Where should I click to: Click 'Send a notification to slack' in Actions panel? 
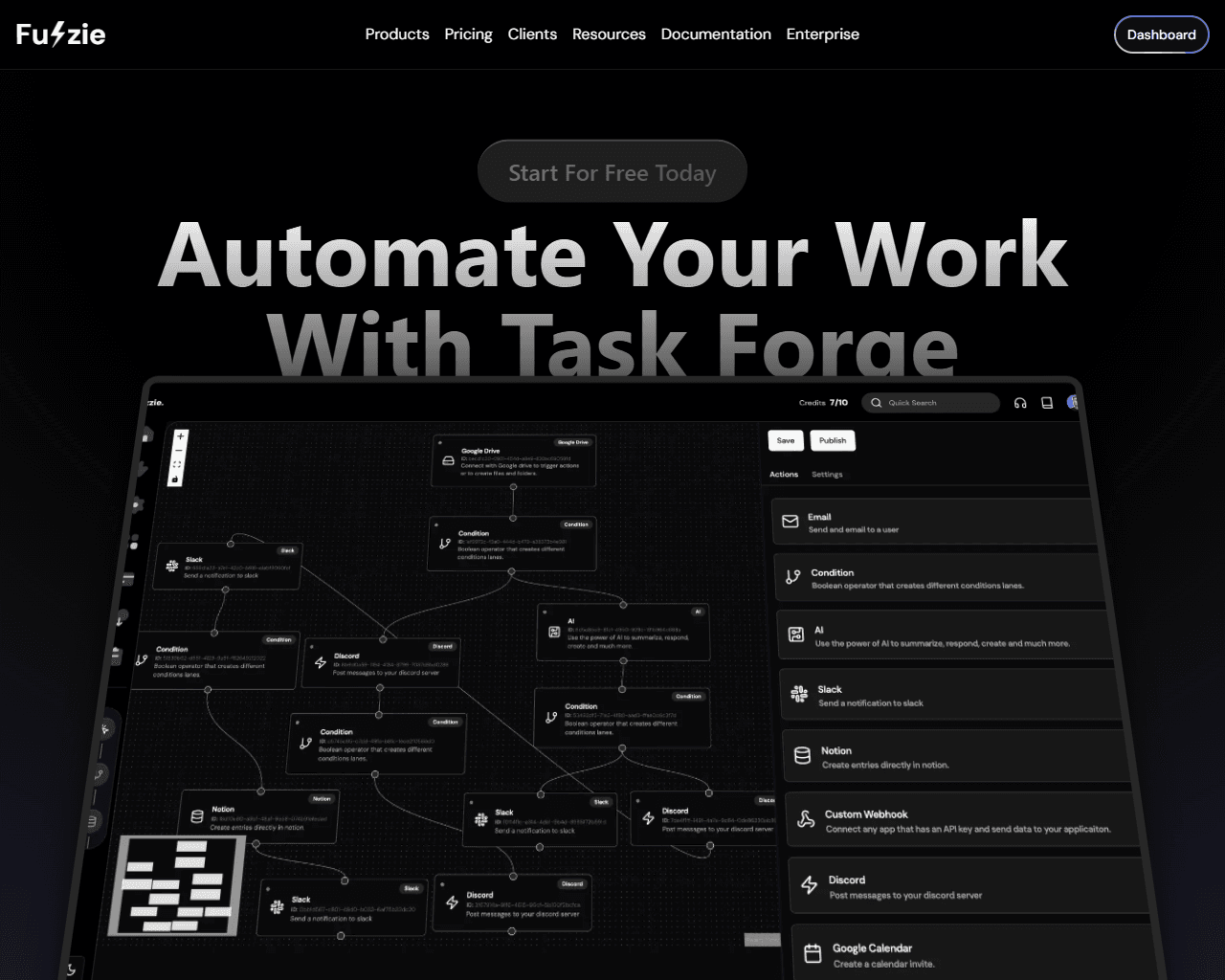[x=871, y=703]
